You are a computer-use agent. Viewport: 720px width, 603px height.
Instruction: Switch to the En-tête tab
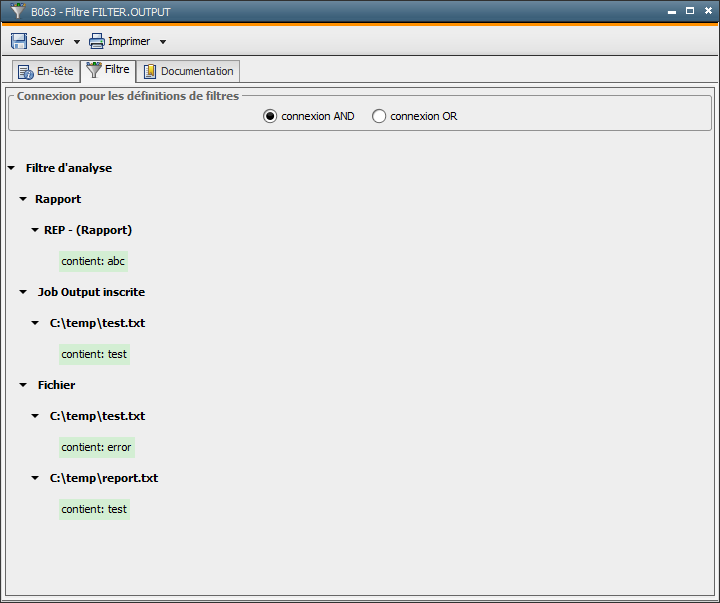tap(45, 72)
